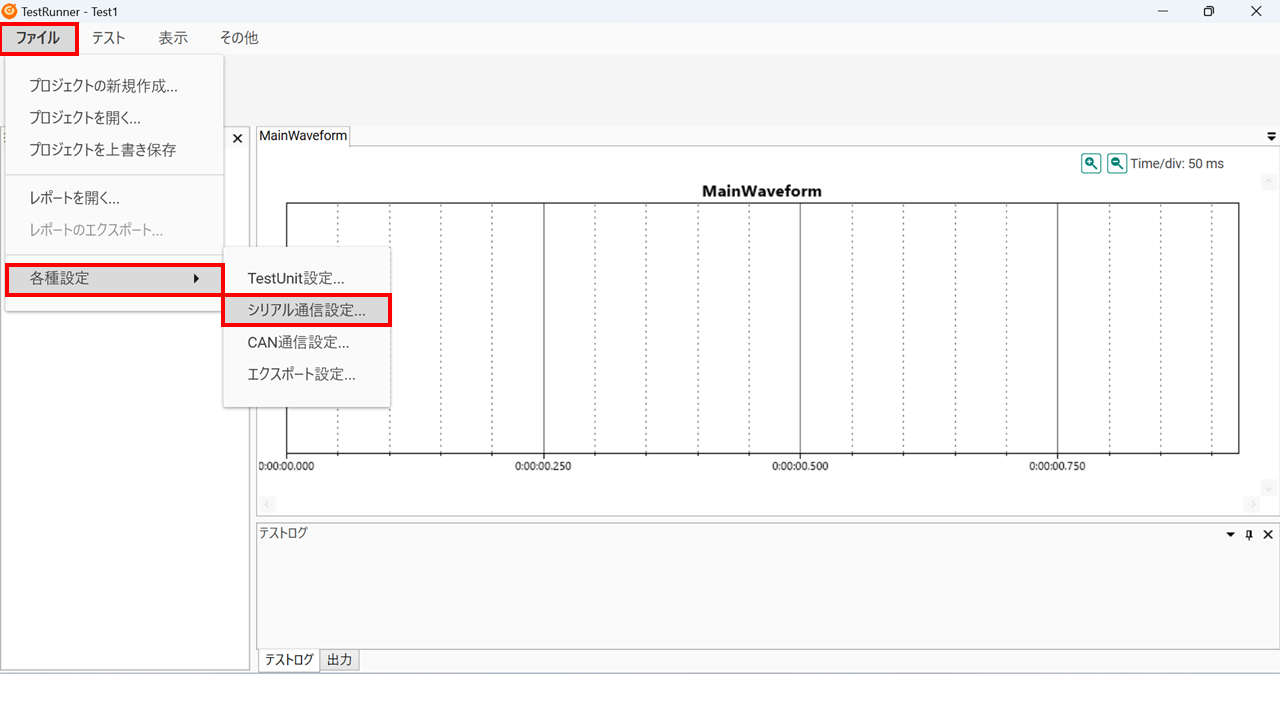Click the waveform zoom-out magnifier icon
This screenshot has height=720, width=1280.
pyautogui.click(x=1117, y=163)
